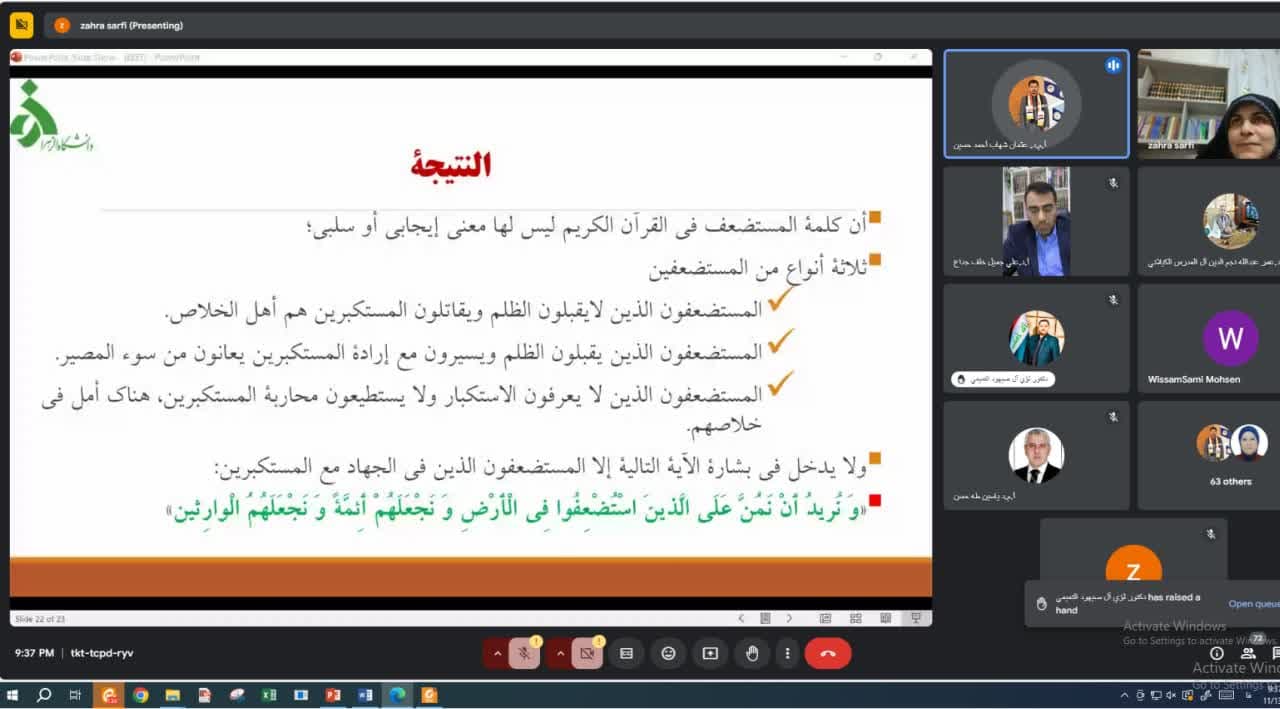Image resolution: width=1280 pixels, height=709 pixels.
Task: Open File Explorer from taskbar
Action: point(172,694)
